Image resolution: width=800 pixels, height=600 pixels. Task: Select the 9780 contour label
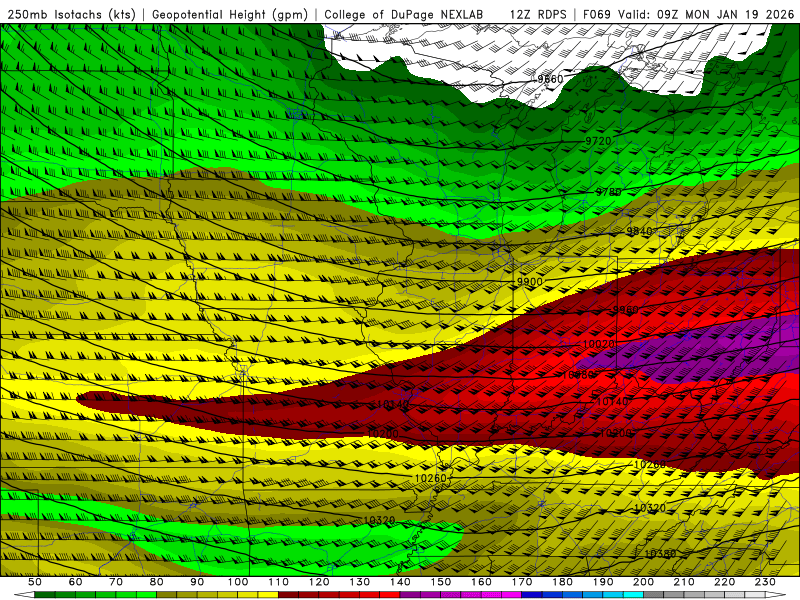pos(609,192)
